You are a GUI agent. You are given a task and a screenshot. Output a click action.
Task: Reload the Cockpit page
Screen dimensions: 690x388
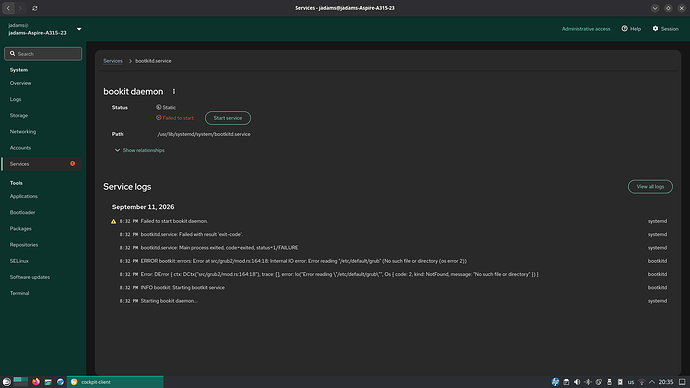(35, 8)
